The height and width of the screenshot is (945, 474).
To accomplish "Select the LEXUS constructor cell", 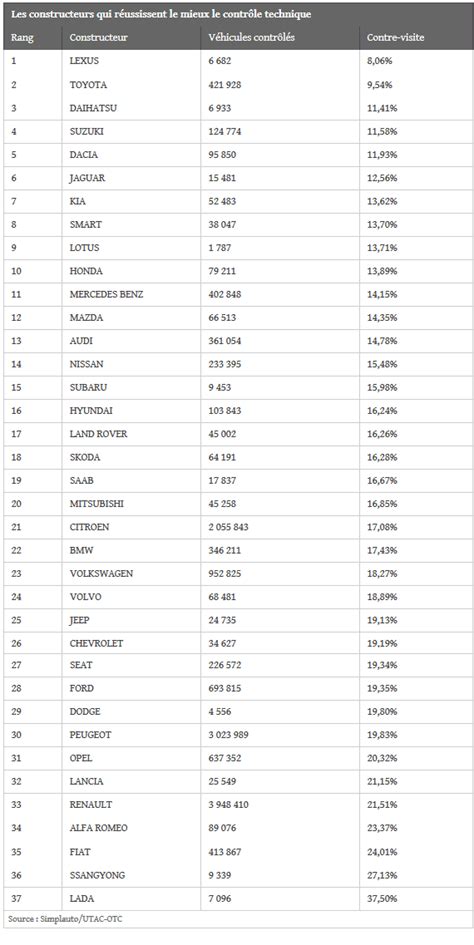I will tap(84, 61).
